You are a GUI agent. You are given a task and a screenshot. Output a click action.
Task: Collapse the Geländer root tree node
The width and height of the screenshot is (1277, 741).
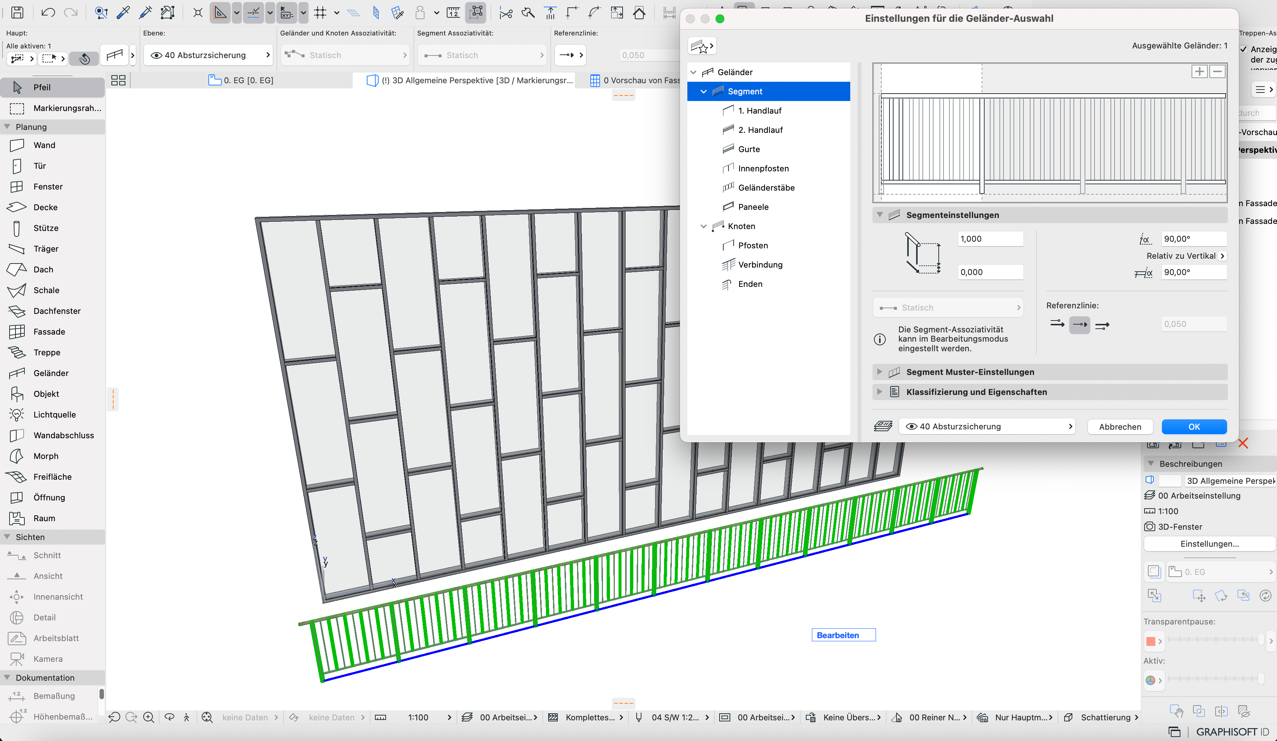[x=694, y=72]
